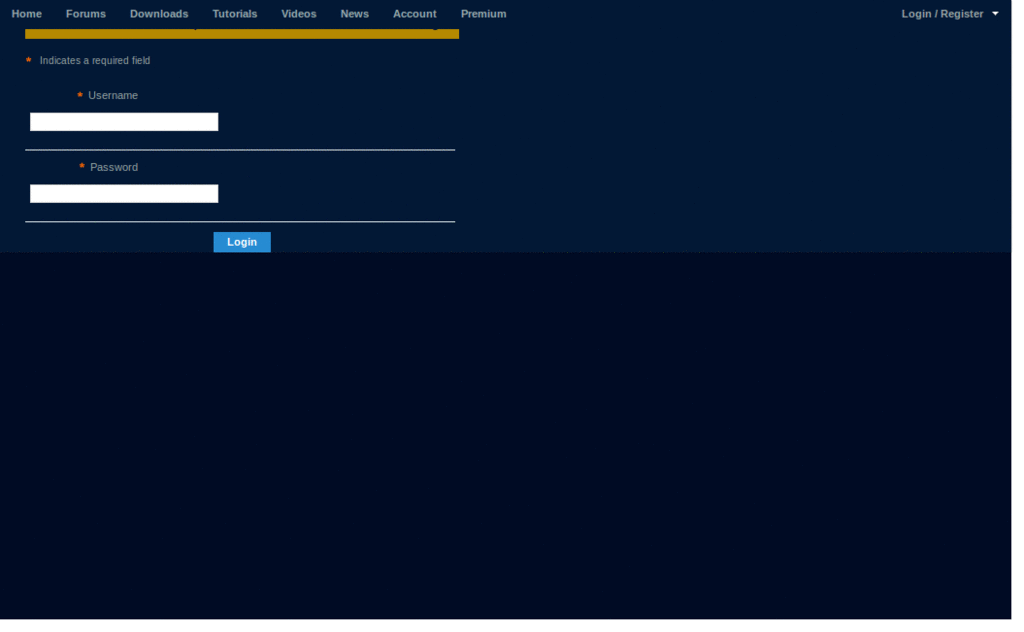Viewport: 1024px width, 632px height.
Task: Navigate to the News section
Action: coord(355,14)
